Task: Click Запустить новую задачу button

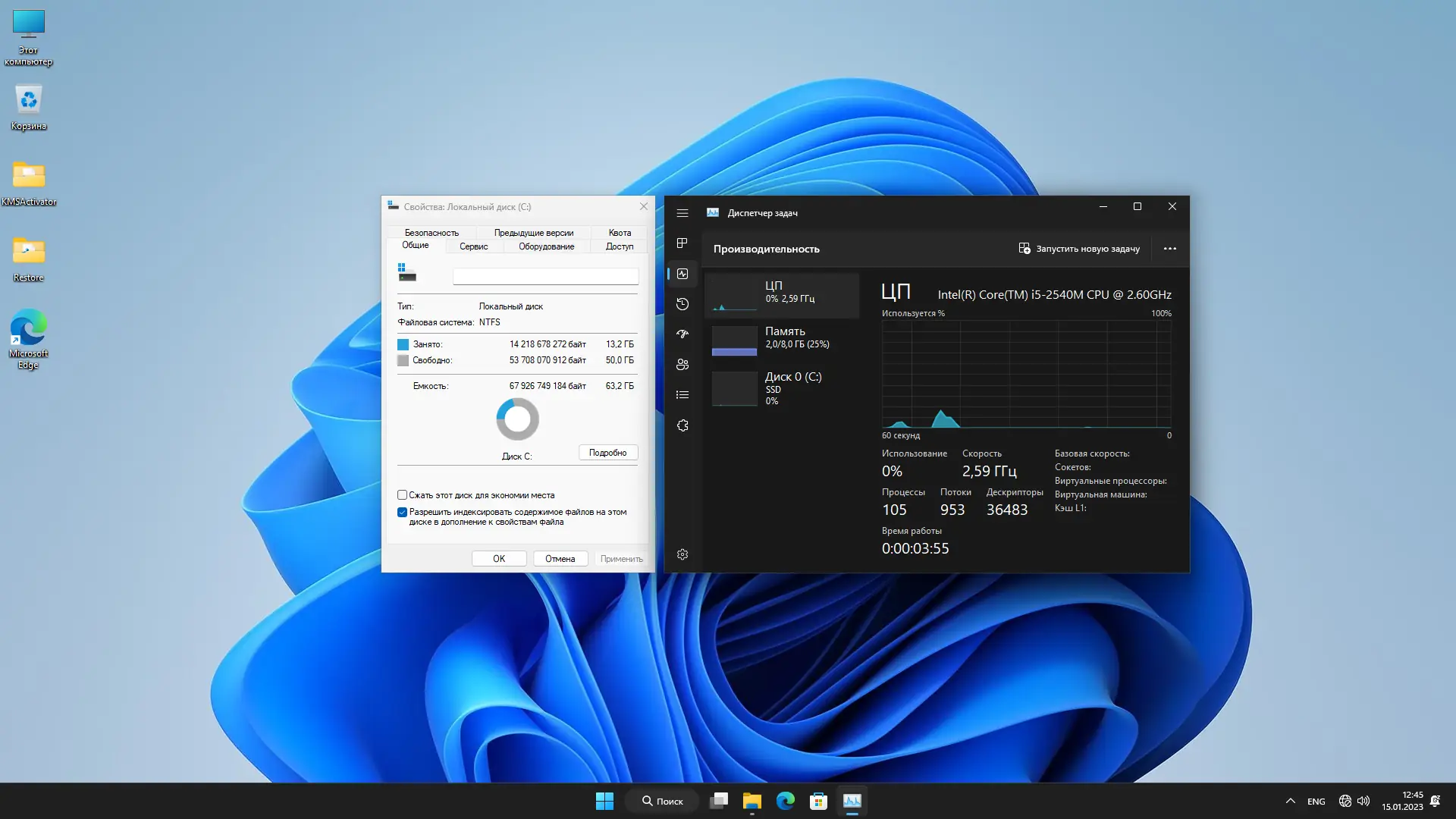Action: pyautogui.click(x=1079, y=249)
